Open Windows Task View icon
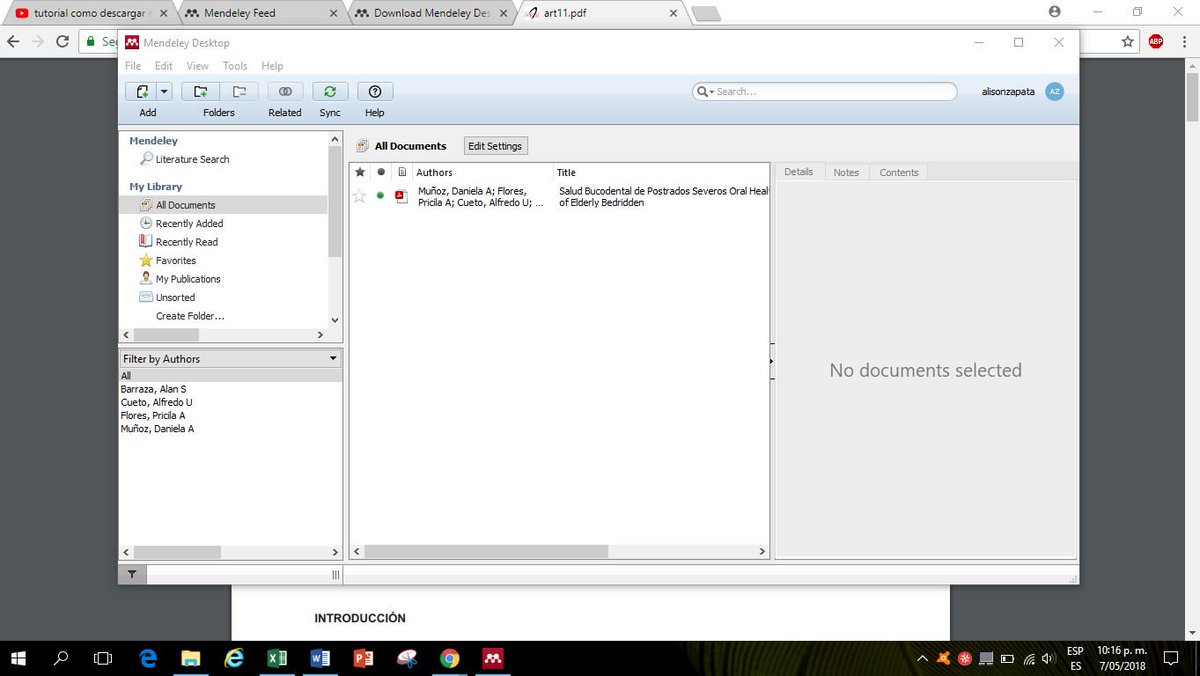The image size is (1200, 676). (103, 658)
